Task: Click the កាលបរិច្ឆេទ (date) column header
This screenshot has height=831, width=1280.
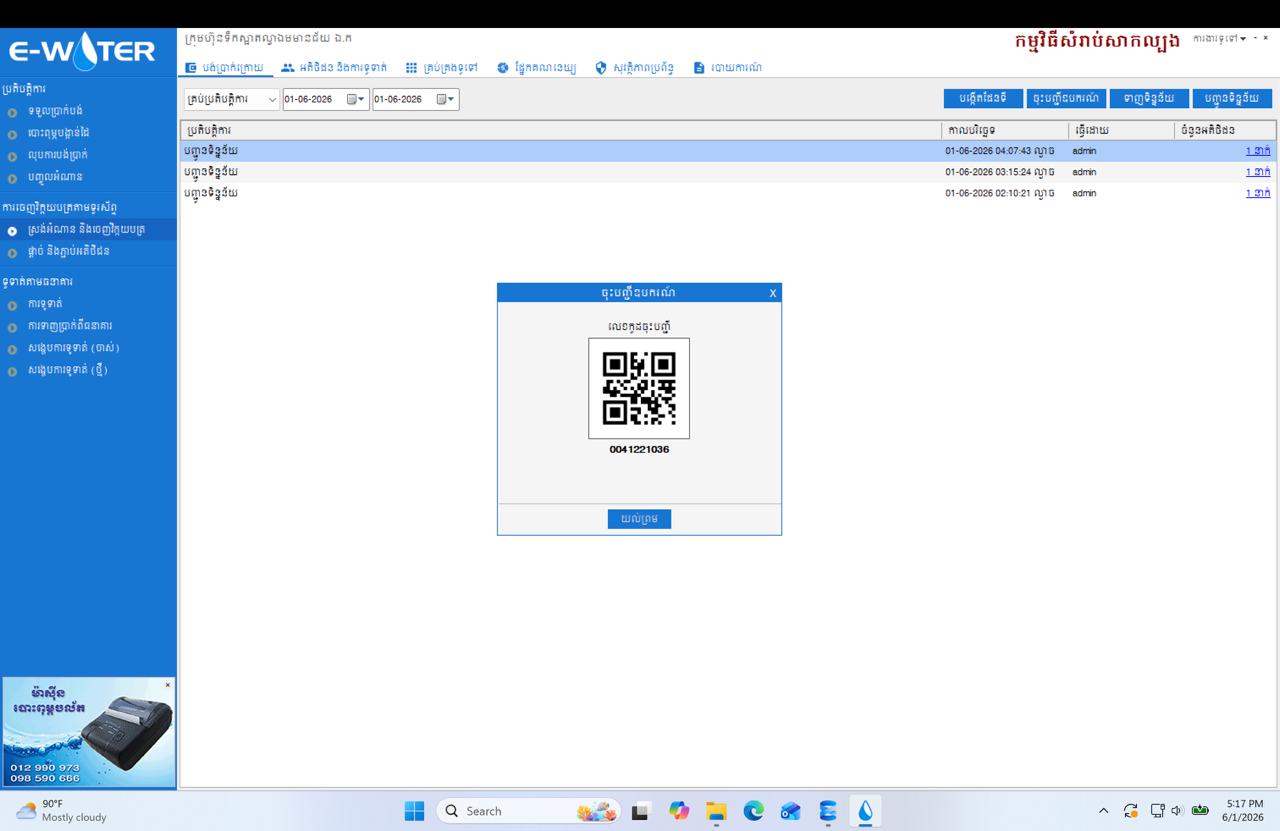Action: 1004,131
